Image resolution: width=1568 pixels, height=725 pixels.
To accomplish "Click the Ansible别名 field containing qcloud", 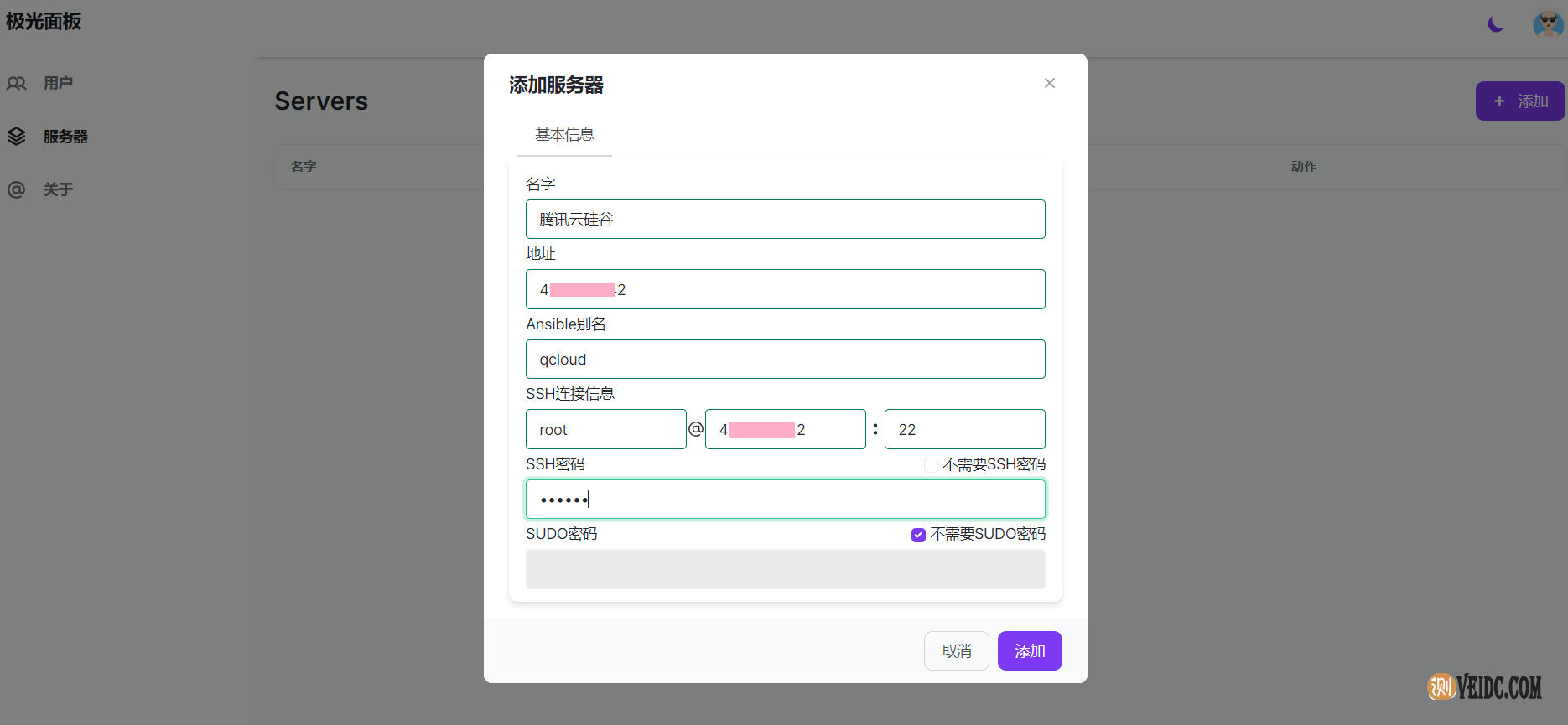I will coord(785,360).
